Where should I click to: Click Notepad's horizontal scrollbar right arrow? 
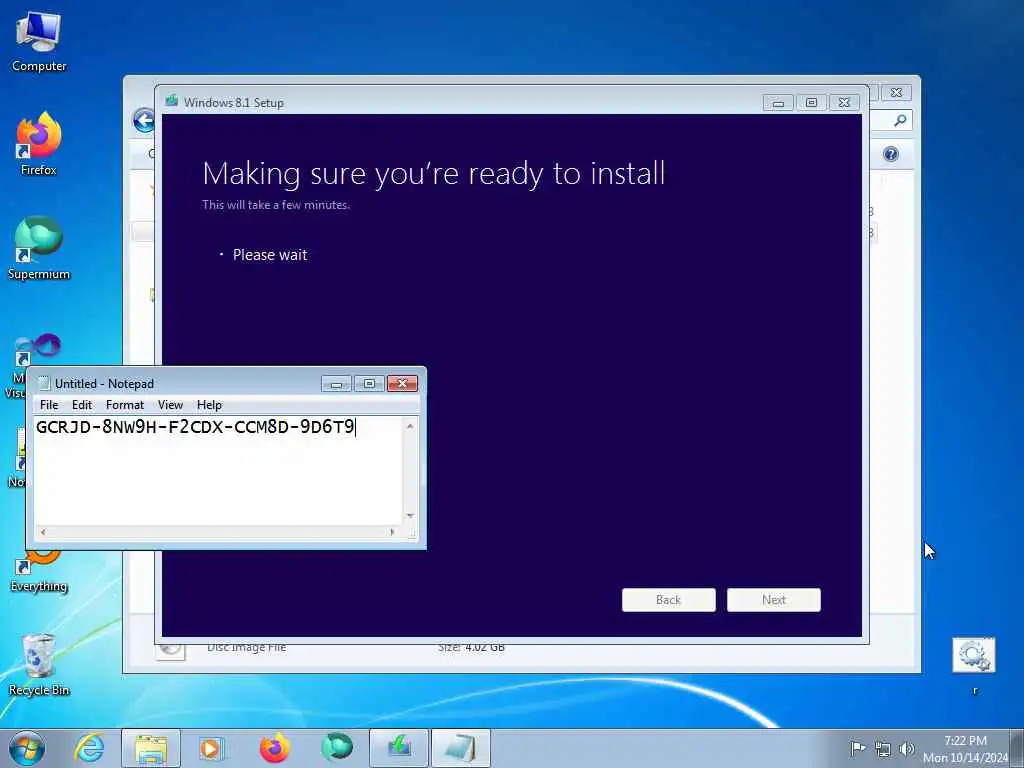[x=392, y=532]
